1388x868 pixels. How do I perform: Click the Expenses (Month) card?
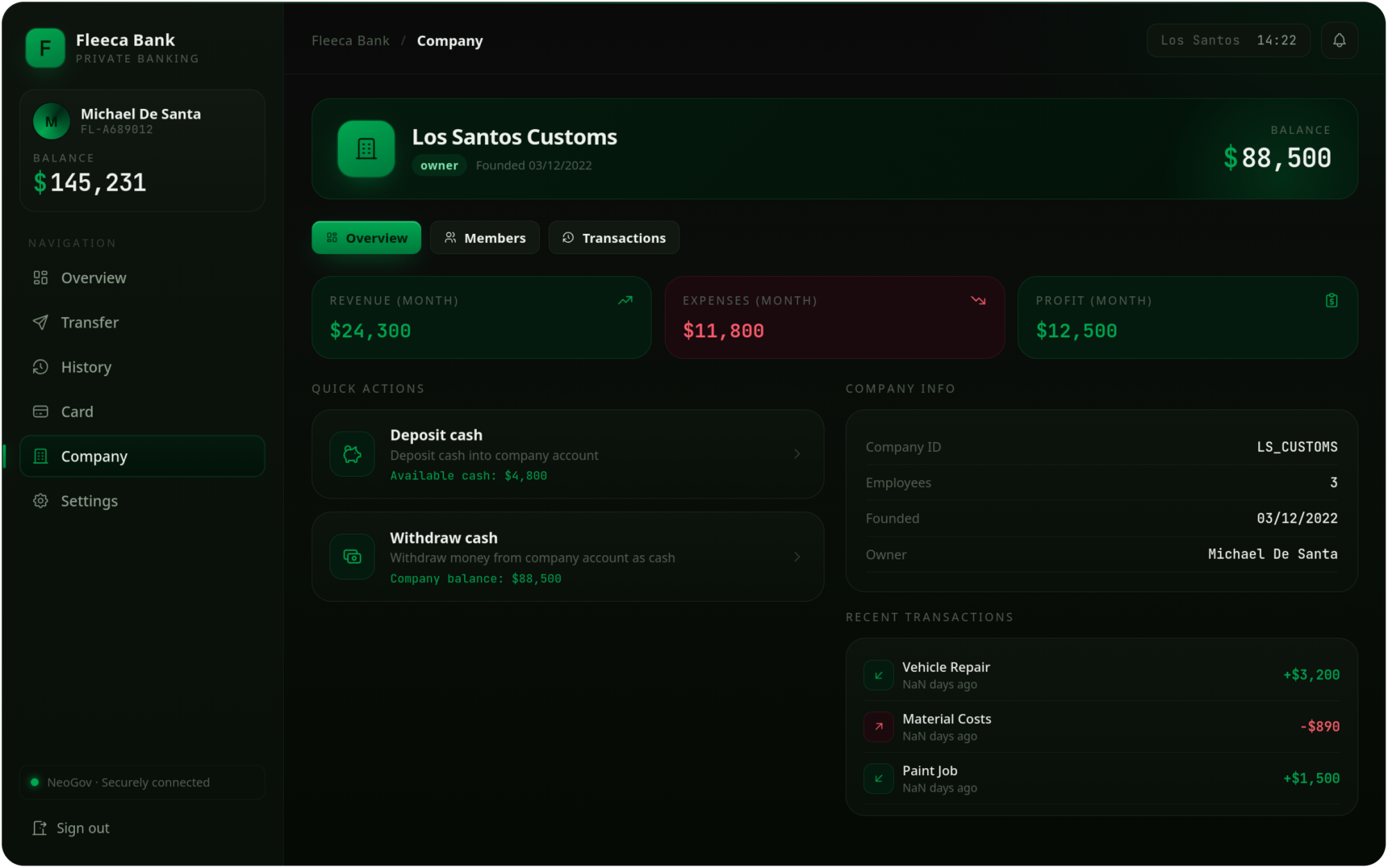(x=835, y=317)
